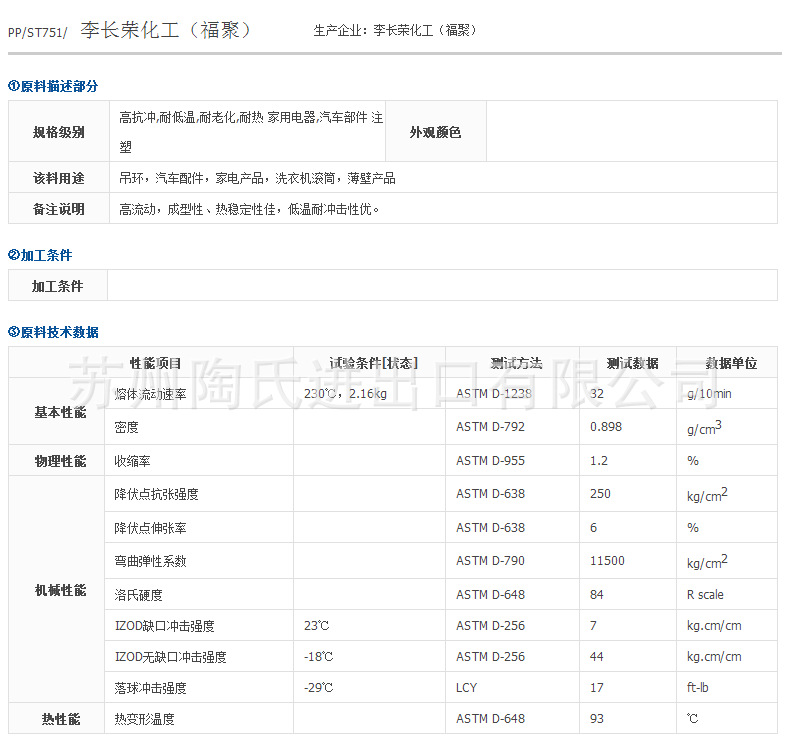Click the 洛氏硬度 row label
The height and width of the screenshot is (747, 789).
point(138,596)
